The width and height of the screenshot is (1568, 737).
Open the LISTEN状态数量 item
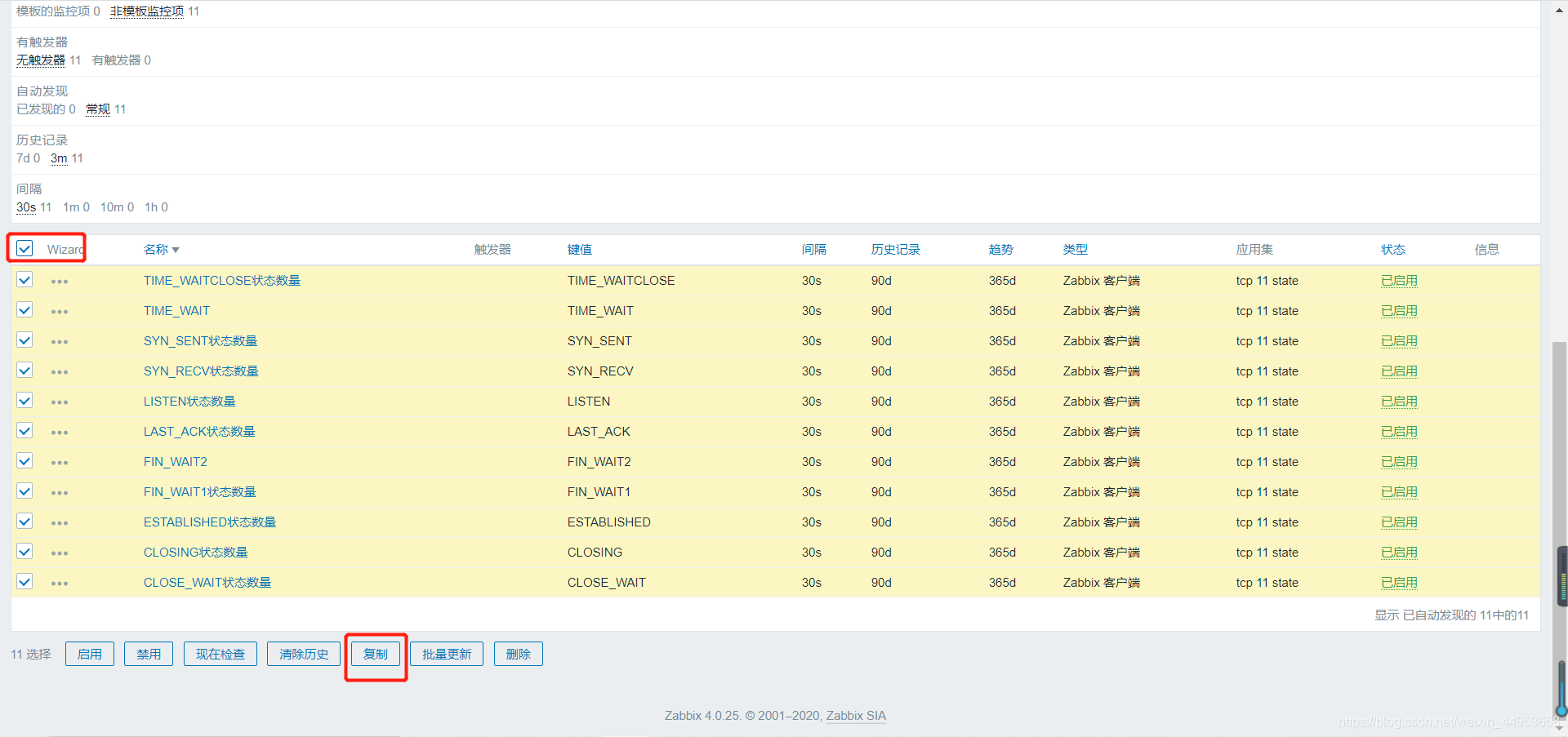click(x=189, y=402)
